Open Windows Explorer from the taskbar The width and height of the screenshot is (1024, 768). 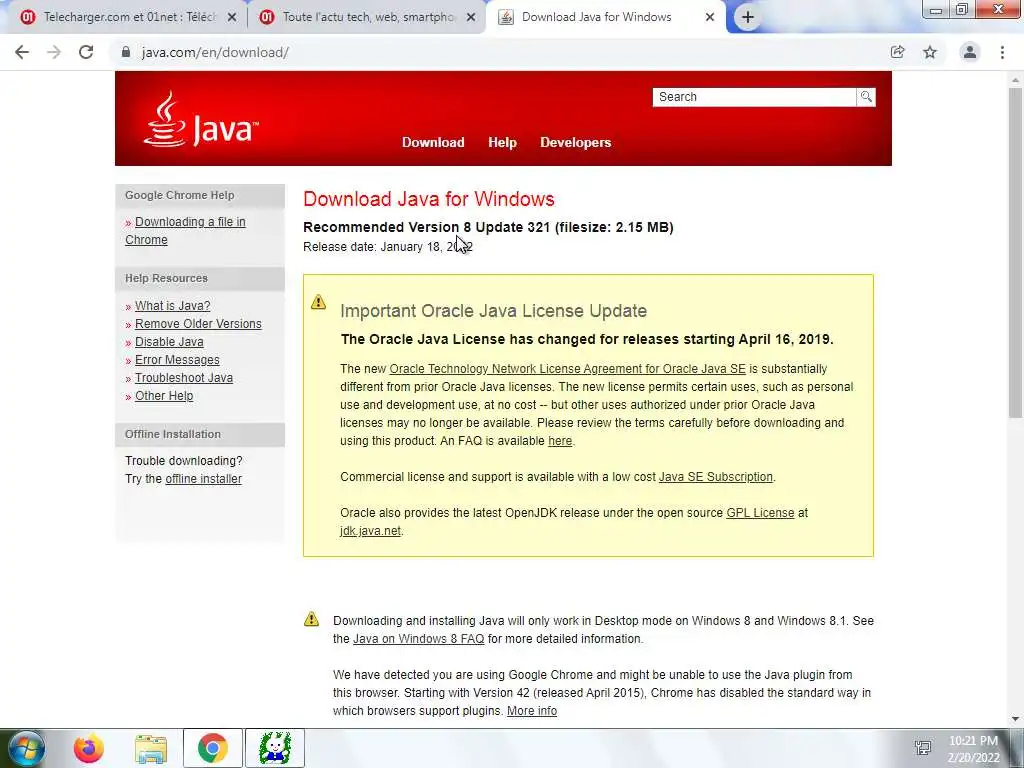151,748
